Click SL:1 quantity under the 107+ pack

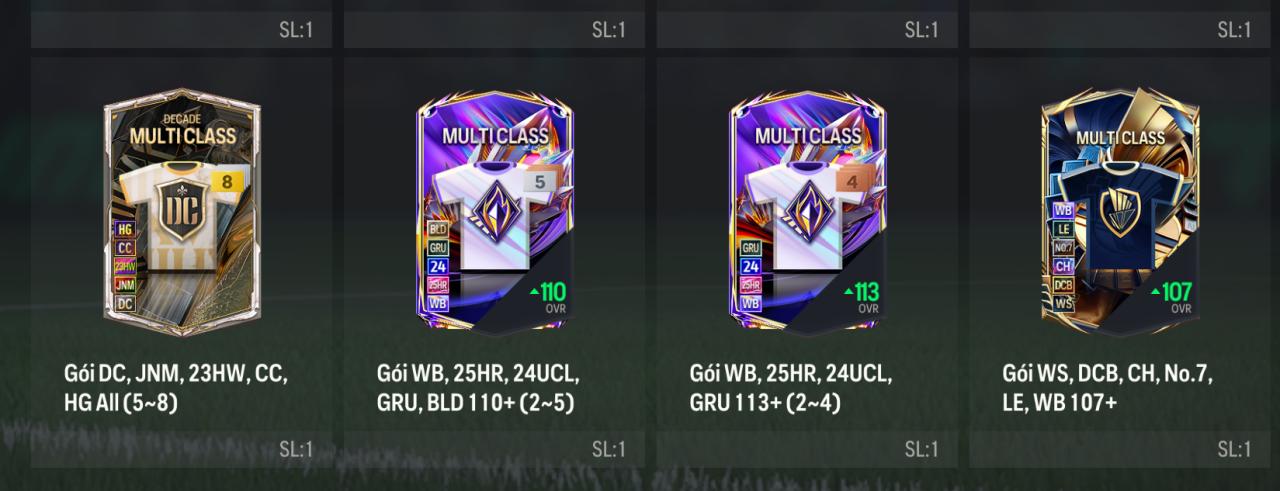pyautogui.click(x=1233, y=448)
